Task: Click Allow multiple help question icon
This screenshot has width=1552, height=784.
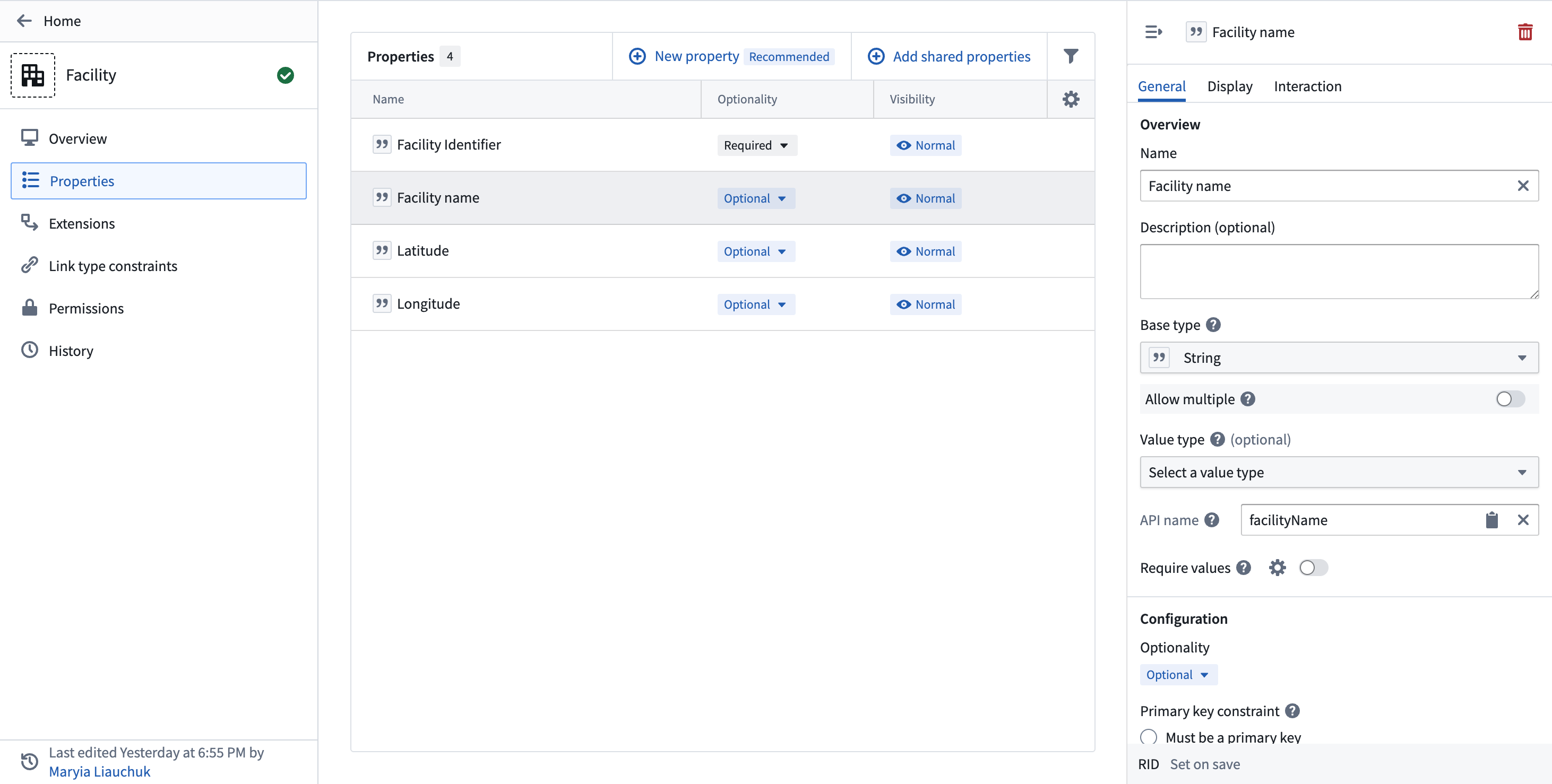Action: 1248,398
